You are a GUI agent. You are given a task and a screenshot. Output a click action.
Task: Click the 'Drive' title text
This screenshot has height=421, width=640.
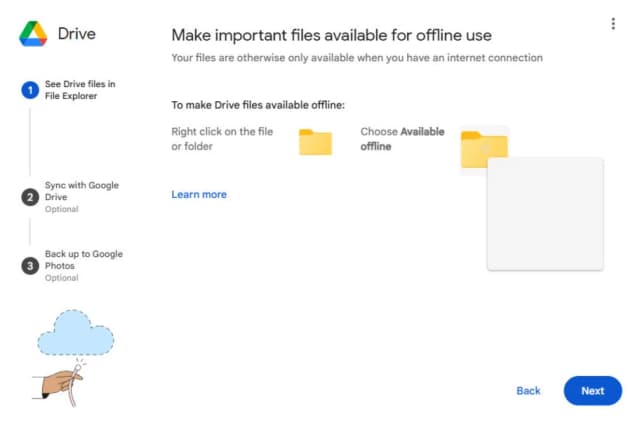tap(77, 33)
